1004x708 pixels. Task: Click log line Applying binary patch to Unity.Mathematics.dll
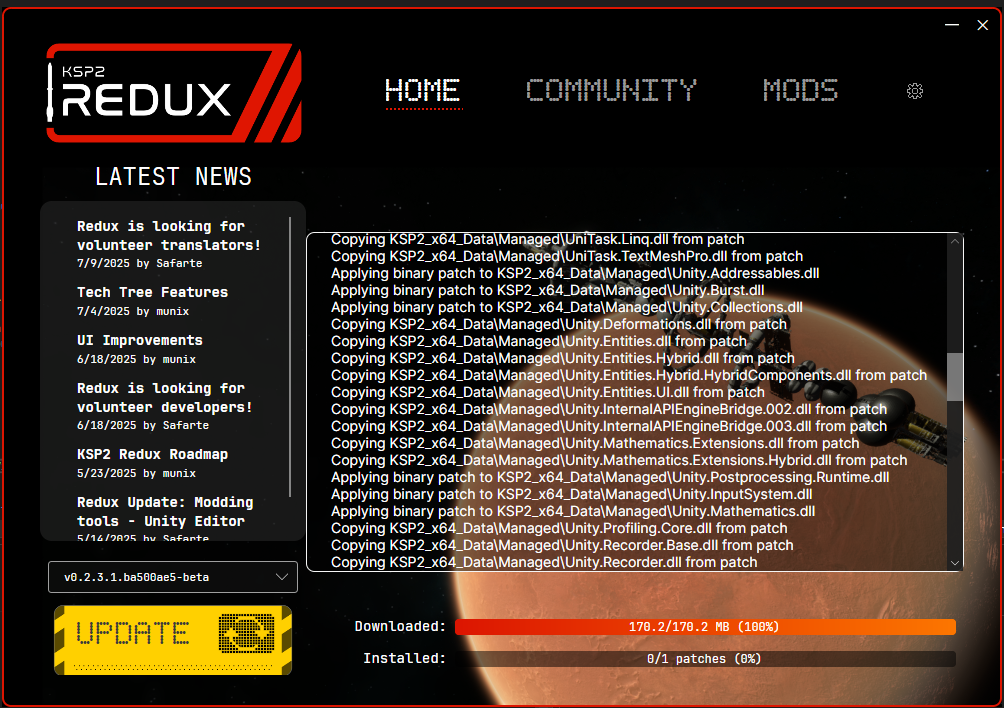(573, 511)
